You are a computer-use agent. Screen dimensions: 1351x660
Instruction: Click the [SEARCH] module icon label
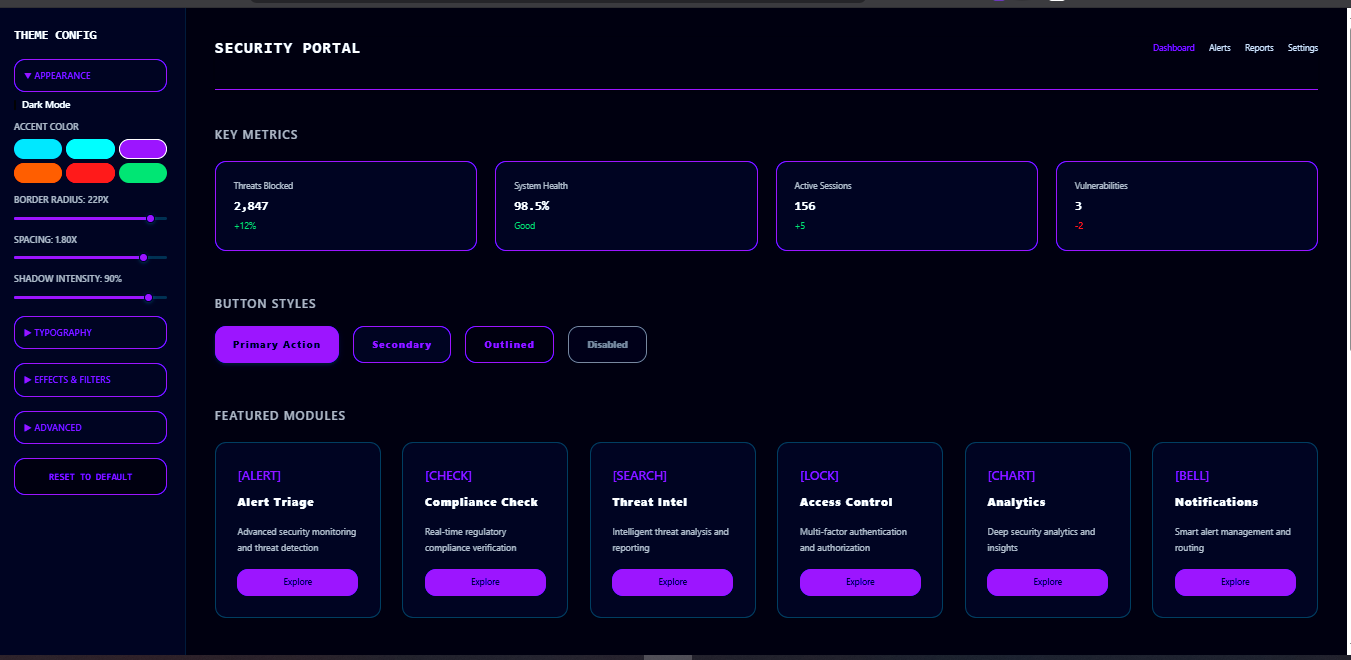point(639,476)
